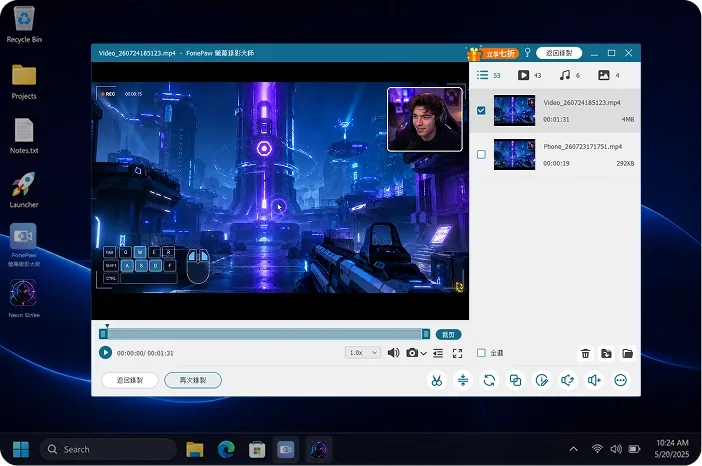
Task: Enter fullscreen preview mode
Action: (457, 353)
